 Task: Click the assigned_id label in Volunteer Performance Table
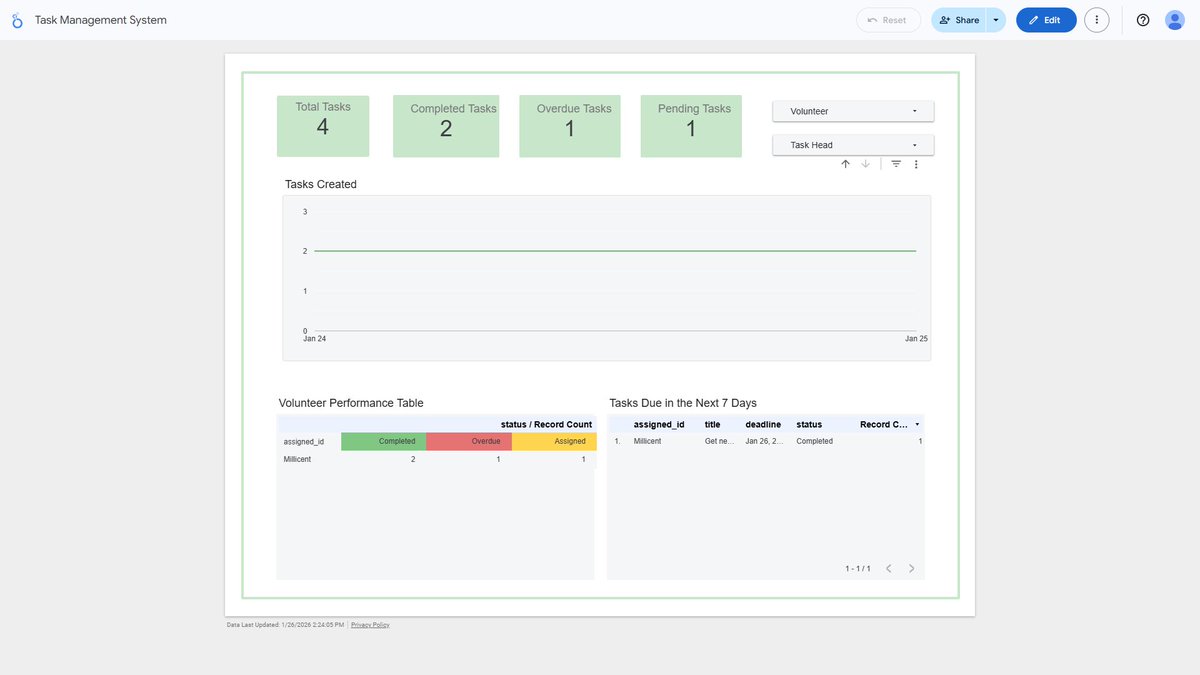(304, 441)
